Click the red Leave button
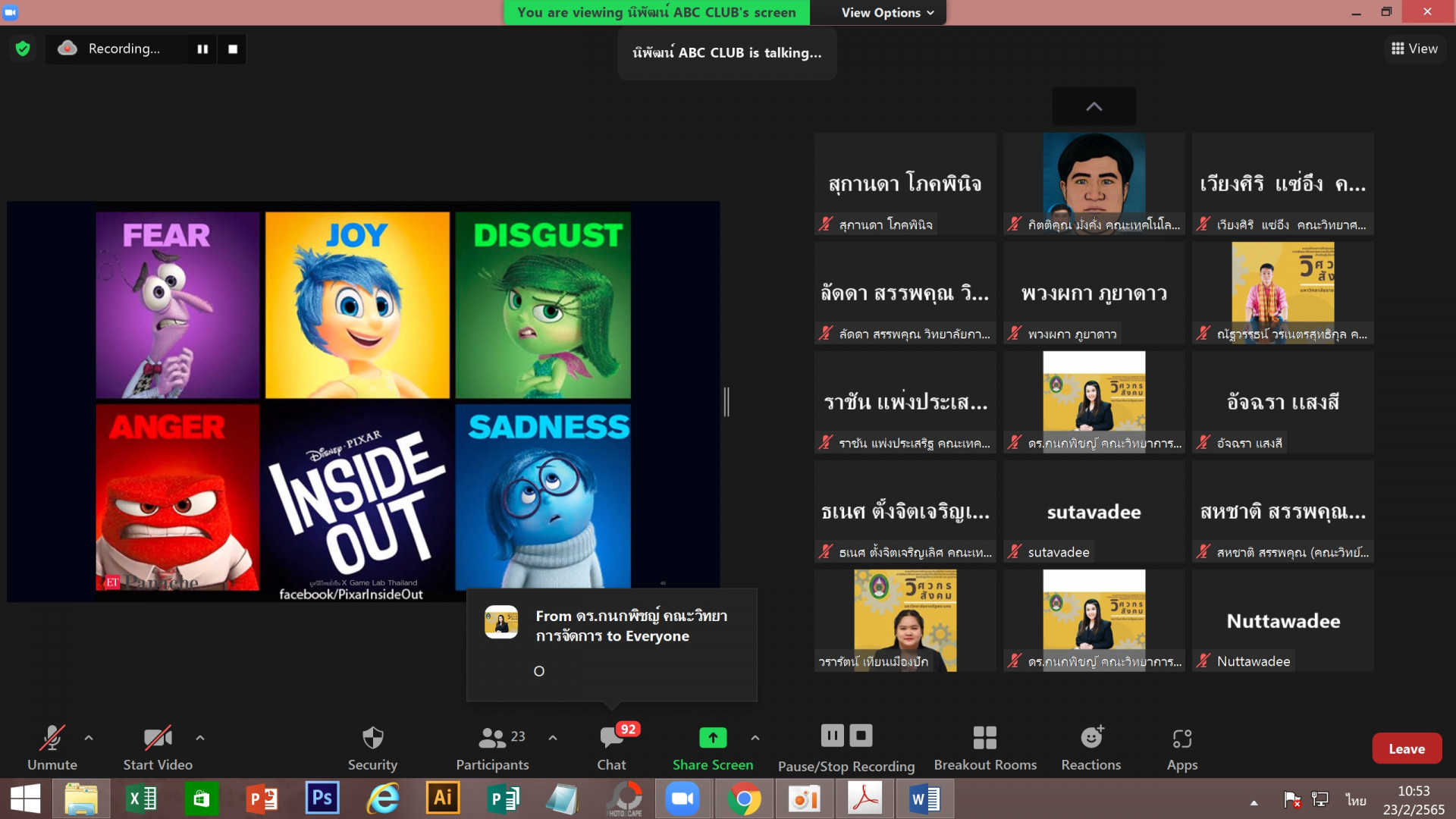The width and height of the screenshot is (1456, 819). [x=1407, y=748]
